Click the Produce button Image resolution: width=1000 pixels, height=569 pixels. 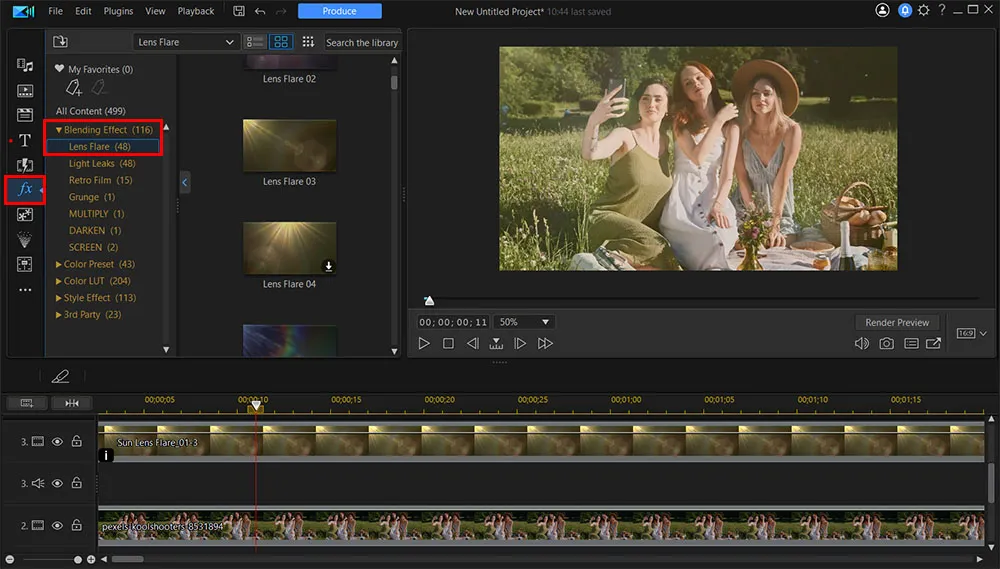pyautogui.click(x=339, y=11)
